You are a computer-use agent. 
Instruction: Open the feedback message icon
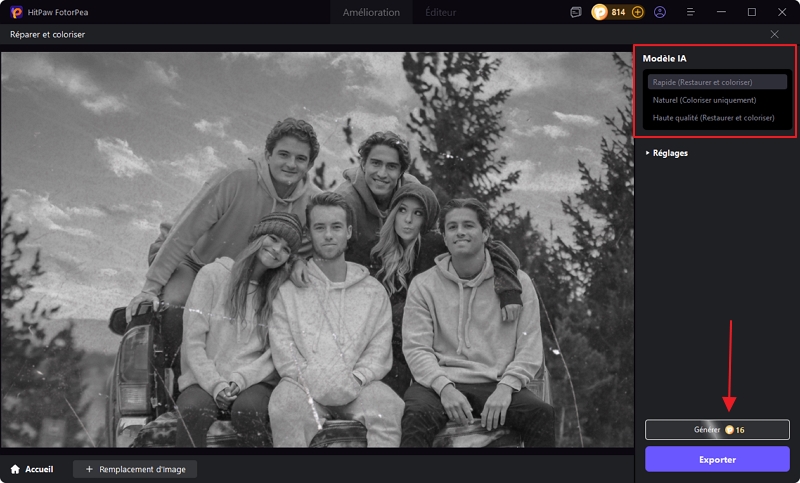coord(575,12)
